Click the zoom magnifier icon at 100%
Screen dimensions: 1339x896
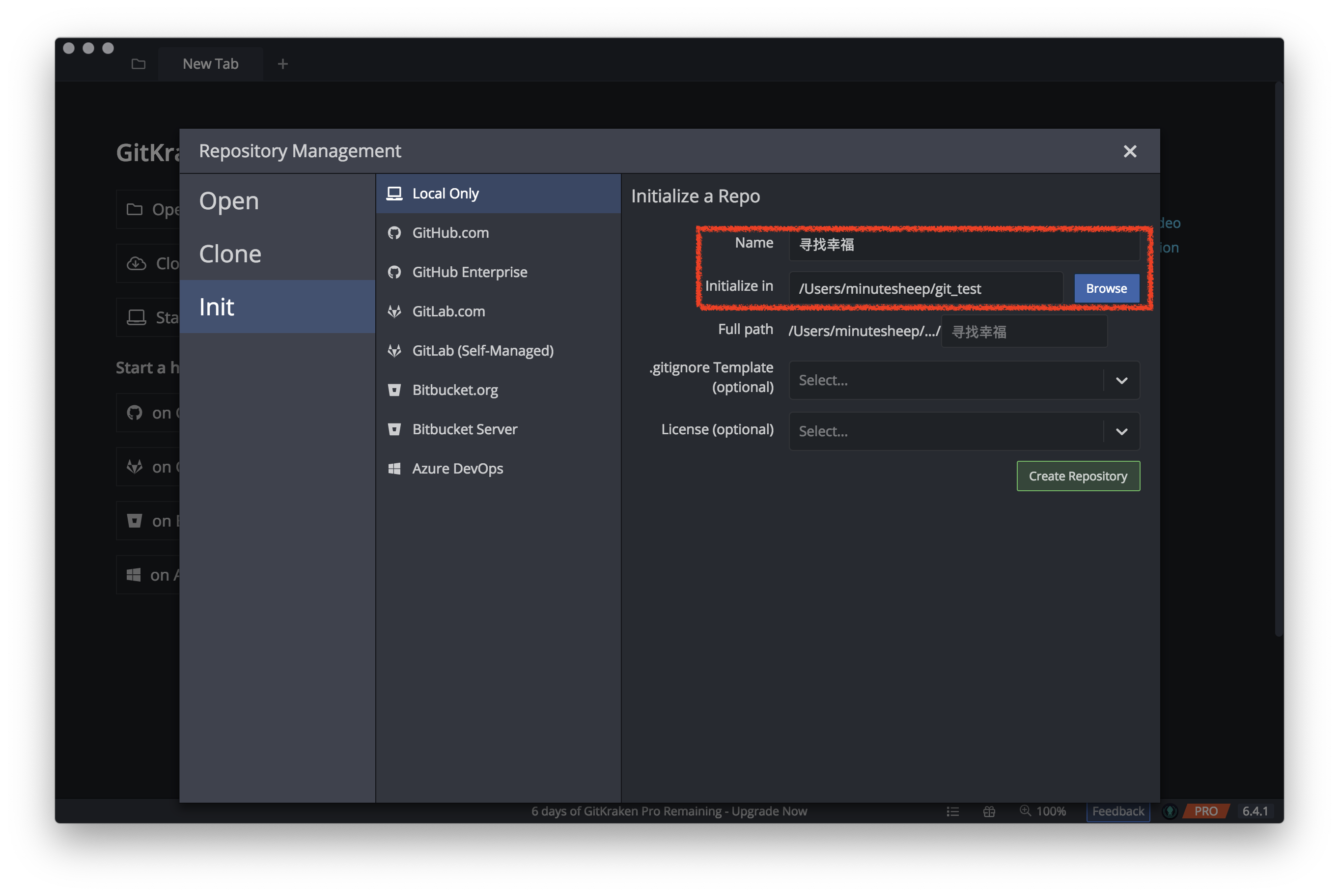click(x=1026, y=811)
